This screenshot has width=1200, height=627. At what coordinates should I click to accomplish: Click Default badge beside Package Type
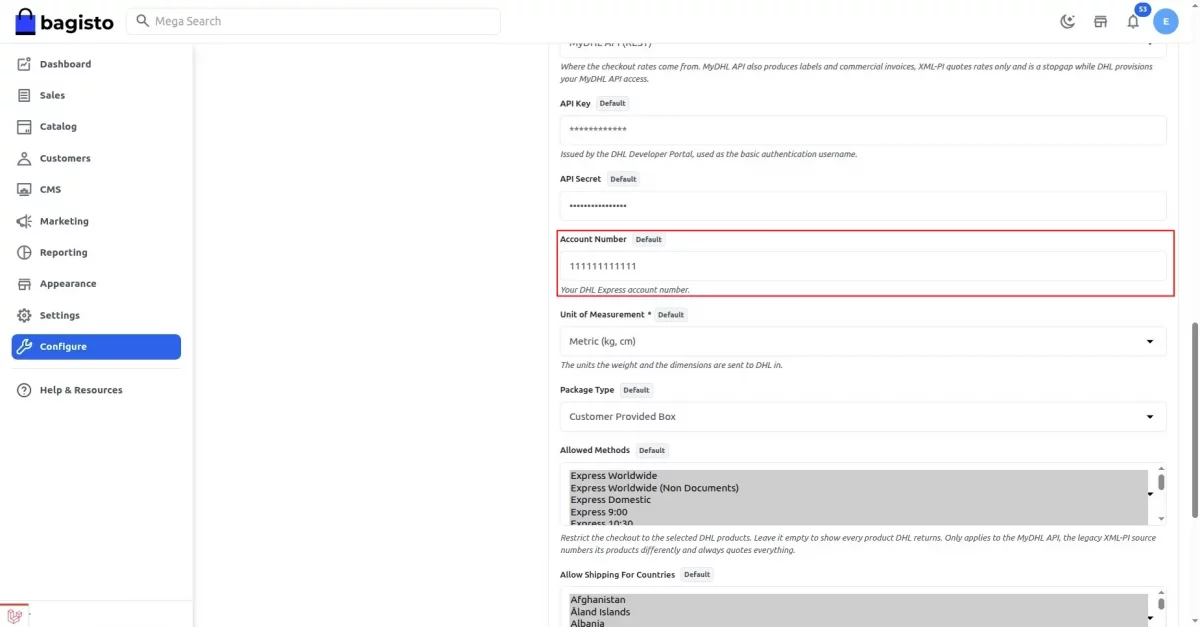(x=636, y=390)
